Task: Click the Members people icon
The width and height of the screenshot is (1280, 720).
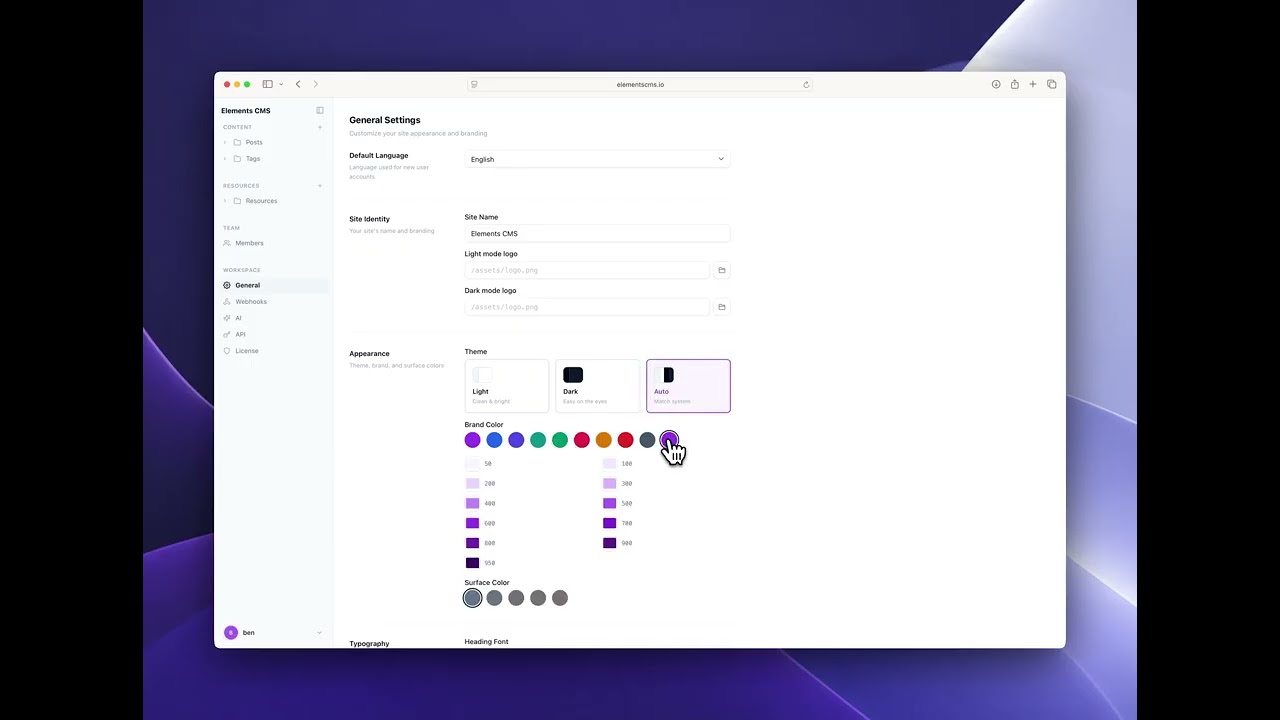Action: 227,243
